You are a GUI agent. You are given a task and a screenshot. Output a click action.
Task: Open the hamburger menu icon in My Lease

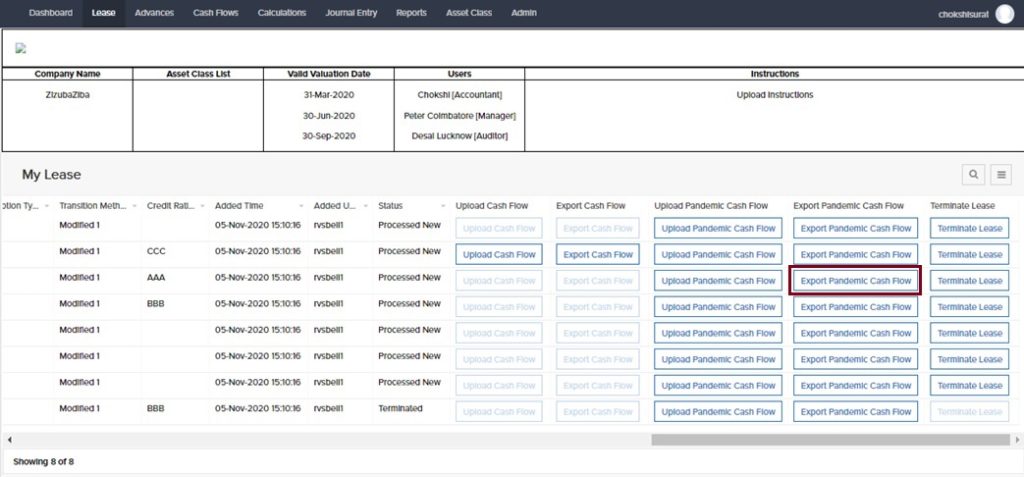pyautogui.click(x=1001, y=175)
